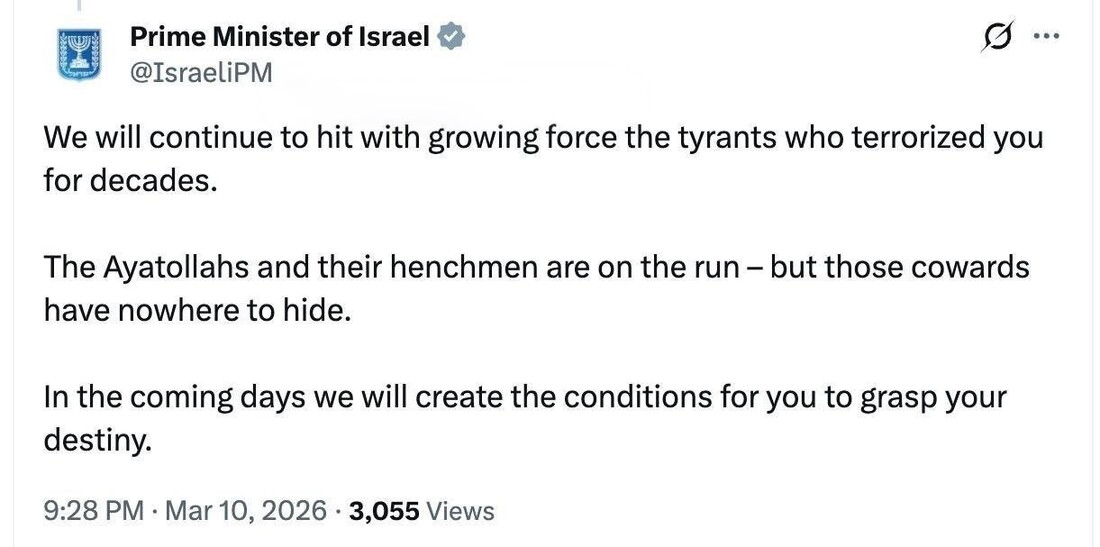Click the line starting "We will continue"
The width and height of the screenshot is (1100, 547).
tap(543, 137)
